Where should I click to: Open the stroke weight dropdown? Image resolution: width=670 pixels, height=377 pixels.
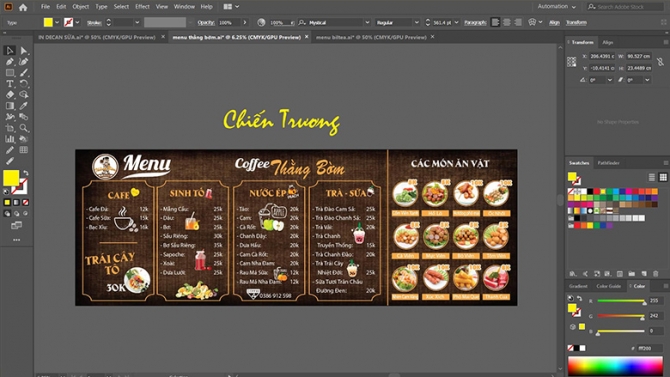[137, 22]
